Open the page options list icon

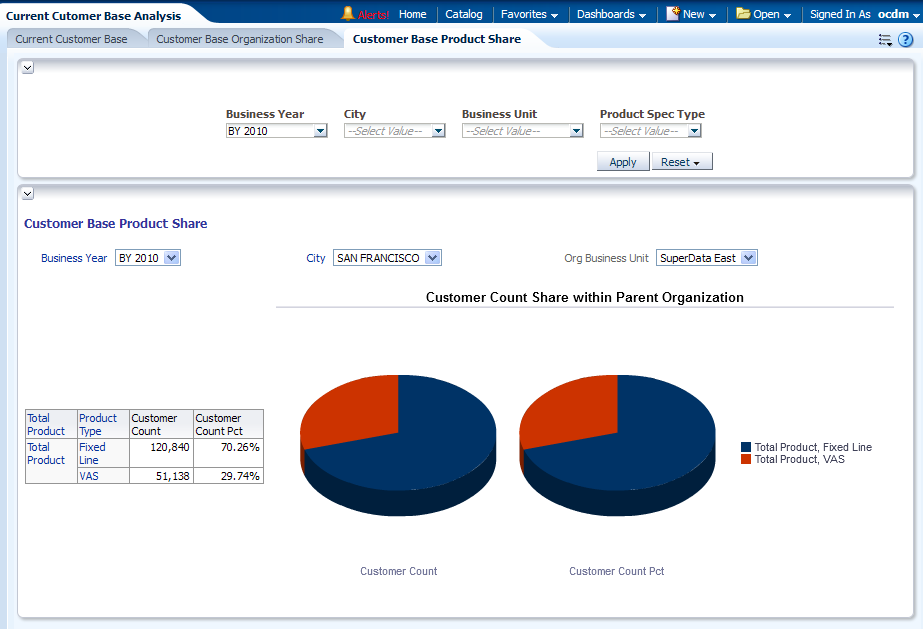[x=885, y=40]
